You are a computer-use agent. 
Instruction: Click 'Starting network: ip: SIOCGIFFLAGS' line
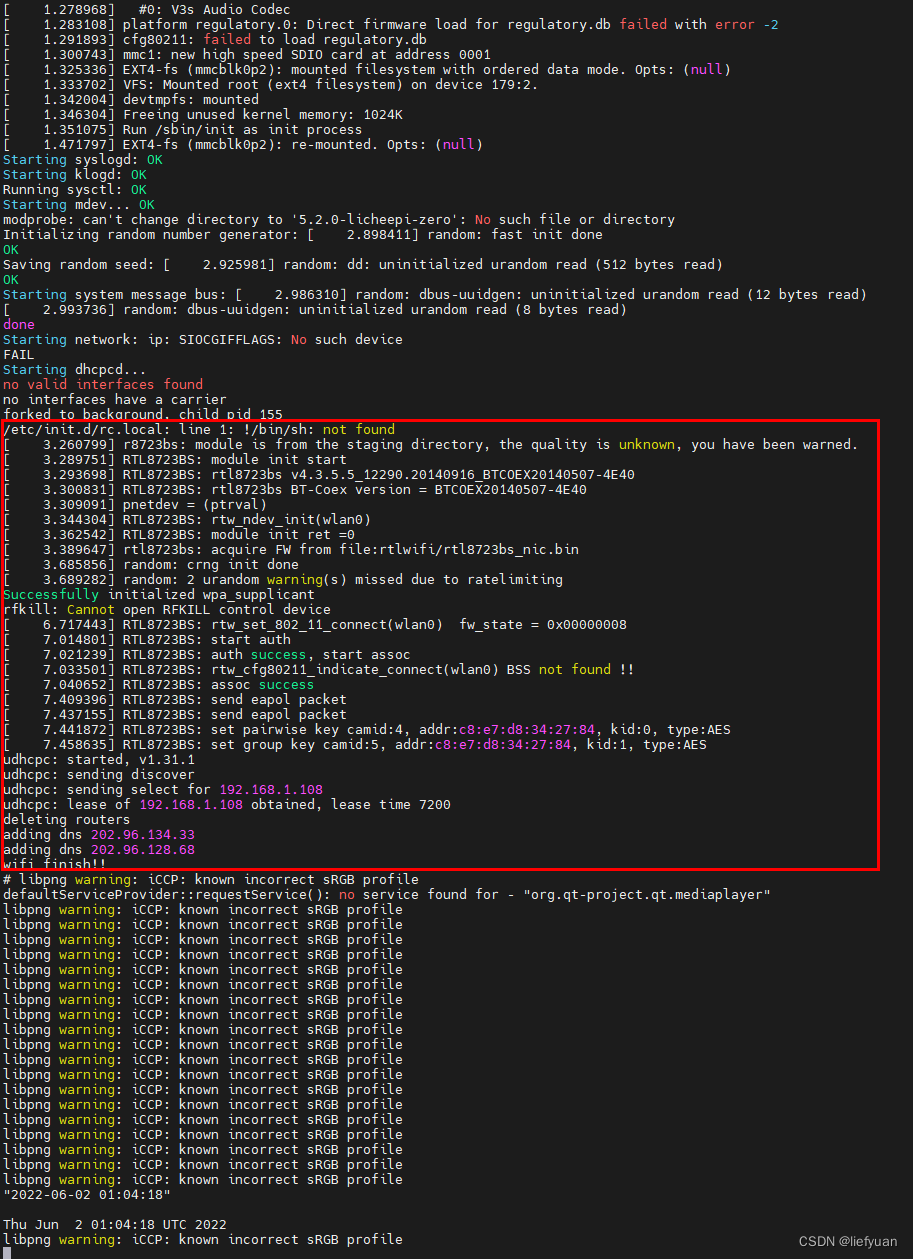point(203,339)
